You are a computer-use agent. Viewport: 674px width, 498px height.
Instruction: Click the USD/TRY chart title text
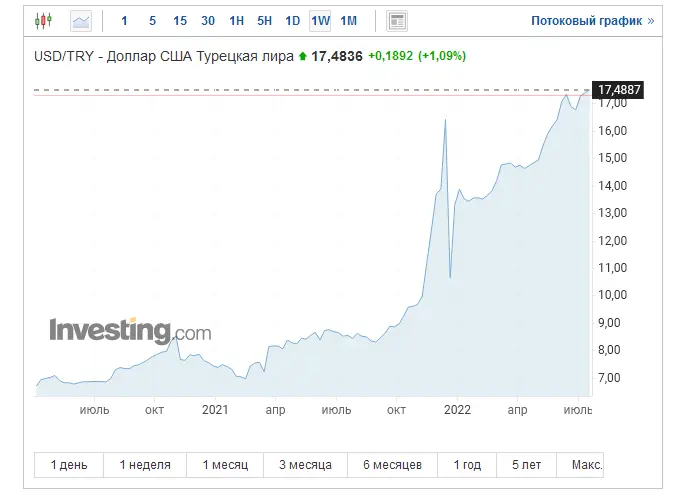(x=163, y=56)
